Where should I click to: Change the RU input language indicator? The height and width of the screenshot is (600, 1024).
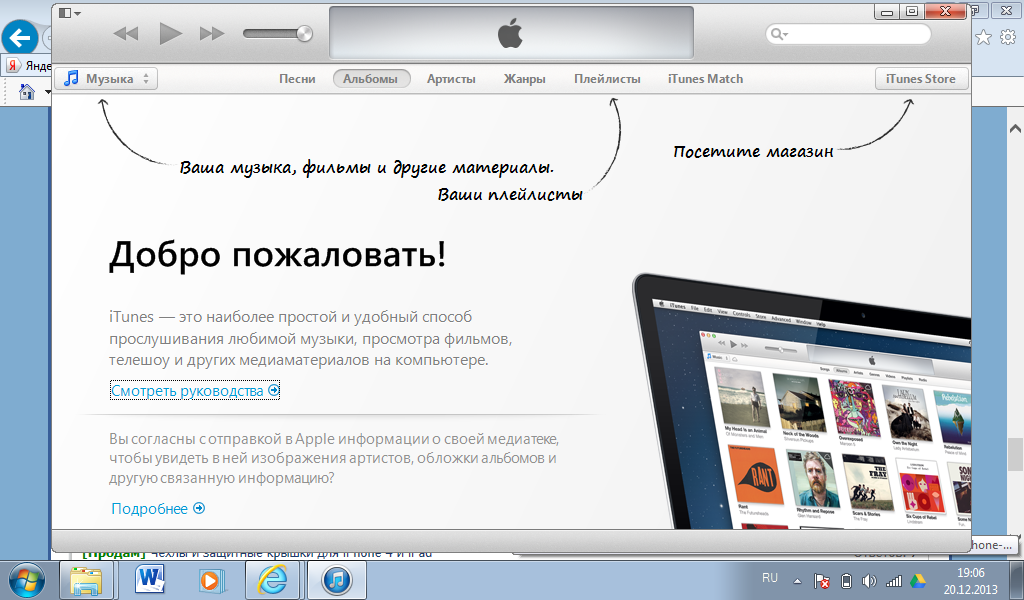pos(770,578)
